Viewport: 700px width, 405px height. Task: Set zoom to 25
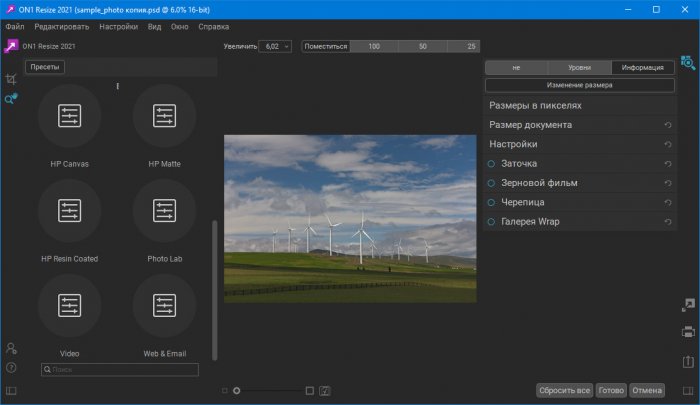point(464,46)
